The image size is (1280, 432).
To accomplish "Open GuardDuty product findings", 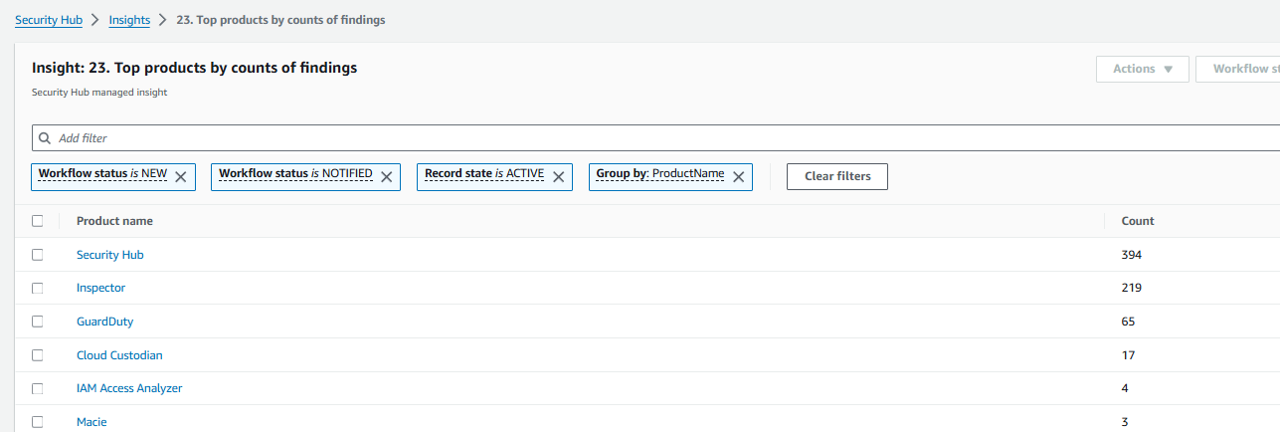I will 105,322.
